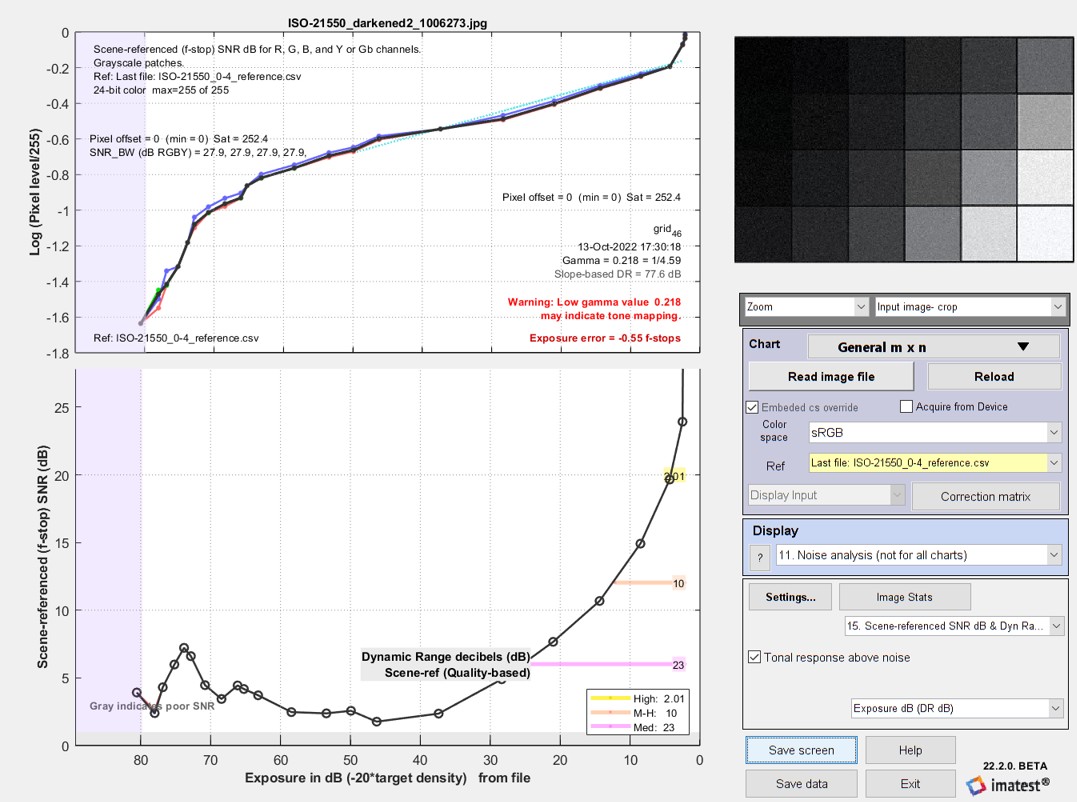
Task: Expand the Input image- crop dropdown
Action: pyautogui.click(x=970, y=307)
